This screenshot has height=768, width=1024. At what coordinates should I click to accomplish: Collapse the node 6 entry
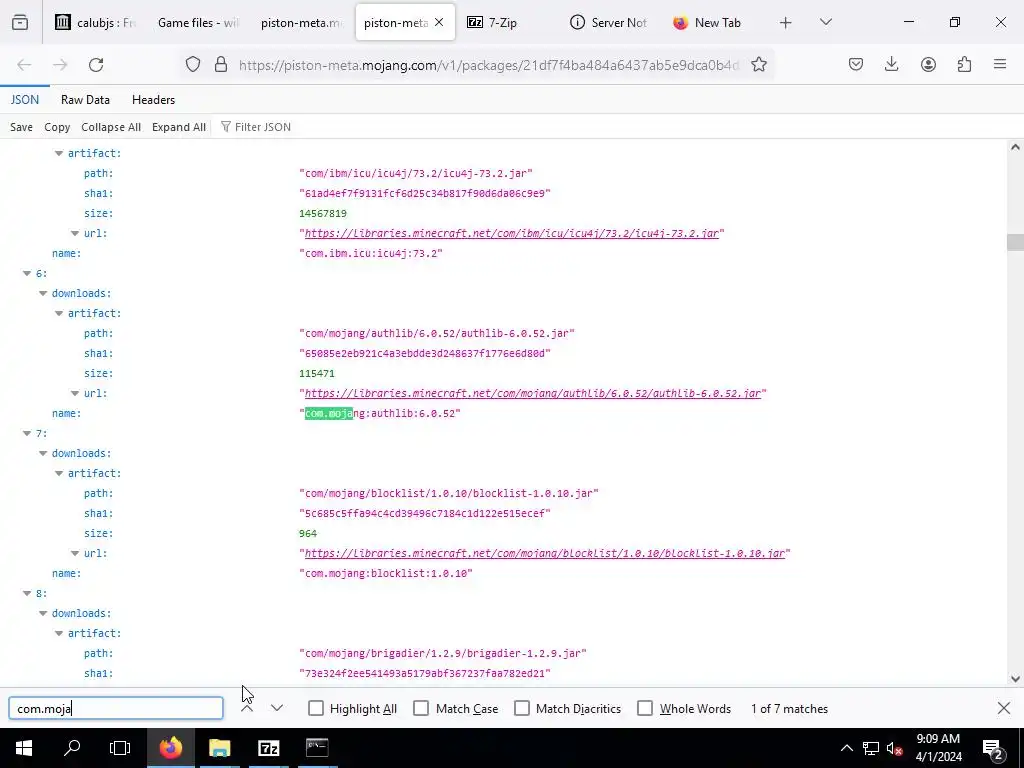point(27,274)
